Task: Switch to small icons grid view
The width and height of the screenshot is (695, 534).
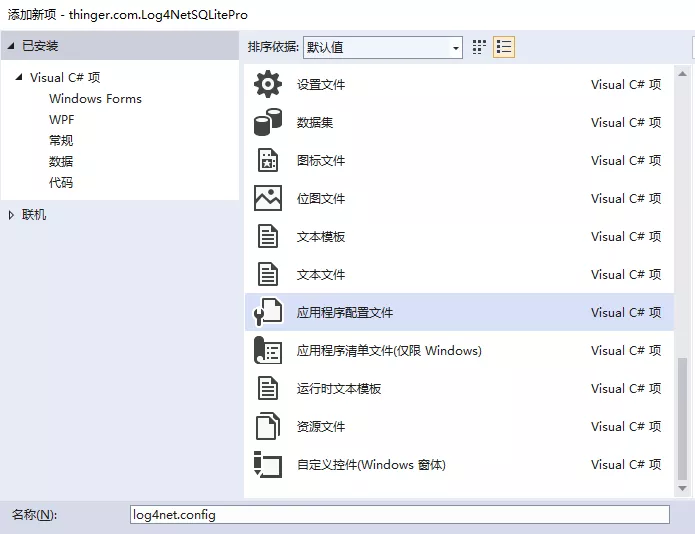Action: pyautogui.click(x=480, y=47)
